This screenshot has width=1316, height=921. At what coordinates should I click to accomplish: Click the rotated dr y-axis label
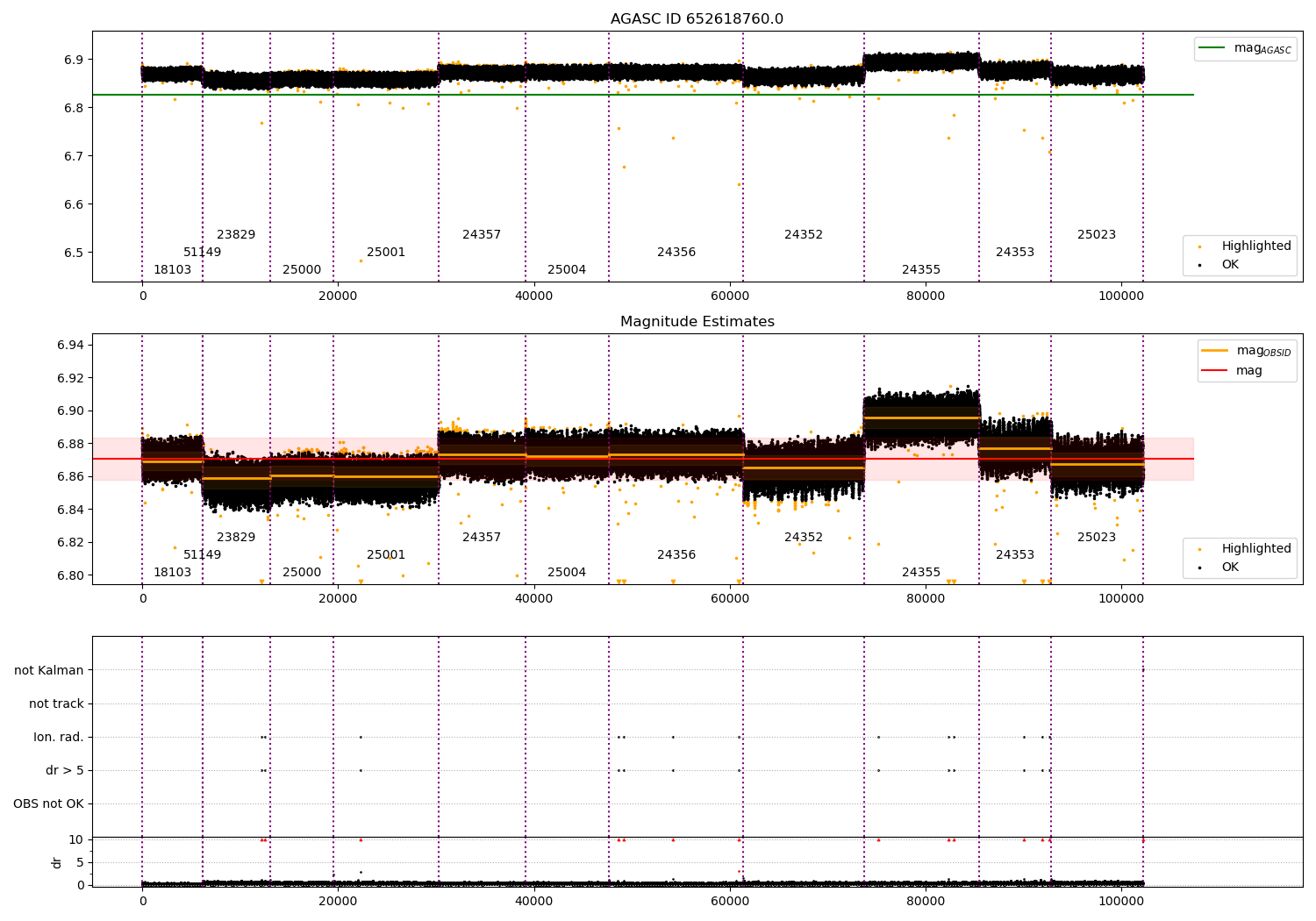[x=57, y=863]
